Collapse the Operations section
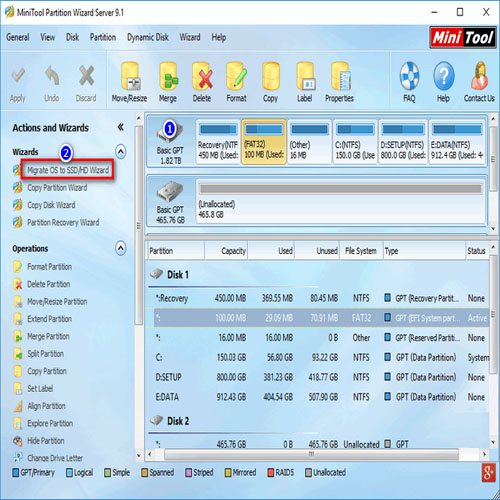 tap(121, 248)
